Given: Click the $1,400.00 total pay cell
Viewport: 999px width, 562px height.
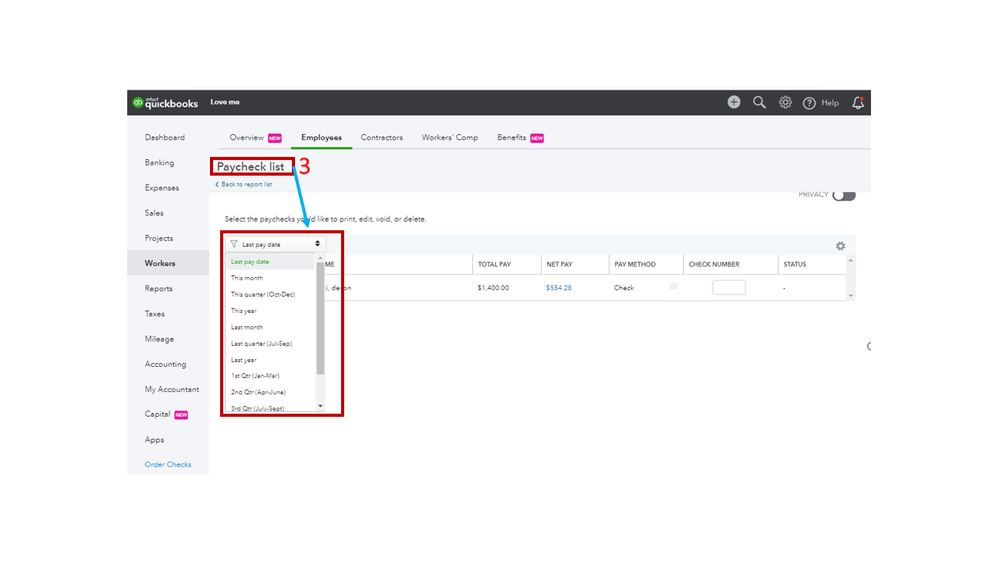Looking at the screenshot, I should (x=493, y=288).
